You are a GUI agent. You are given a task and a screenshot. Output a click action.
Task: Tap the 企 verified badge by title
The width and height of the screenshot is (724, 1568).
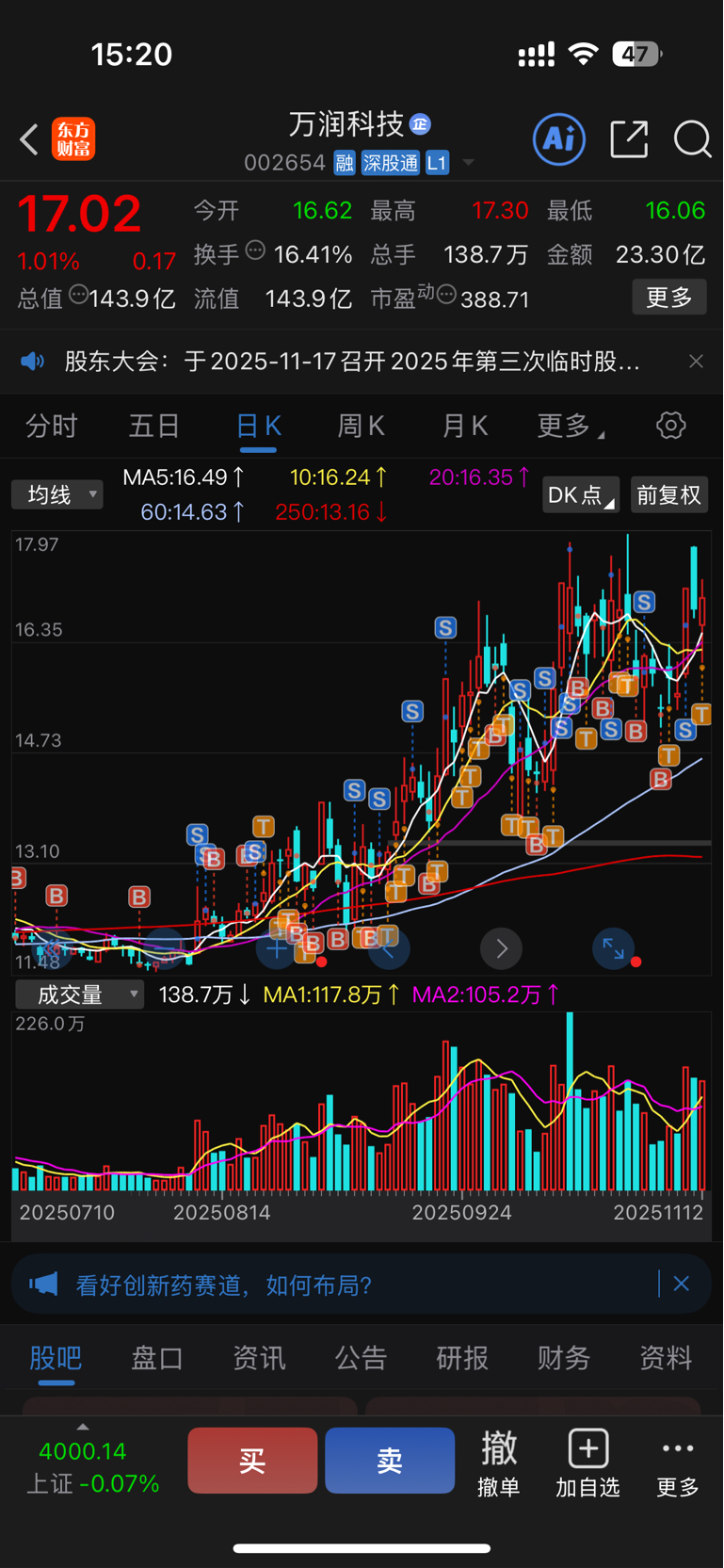coord(421,123)
